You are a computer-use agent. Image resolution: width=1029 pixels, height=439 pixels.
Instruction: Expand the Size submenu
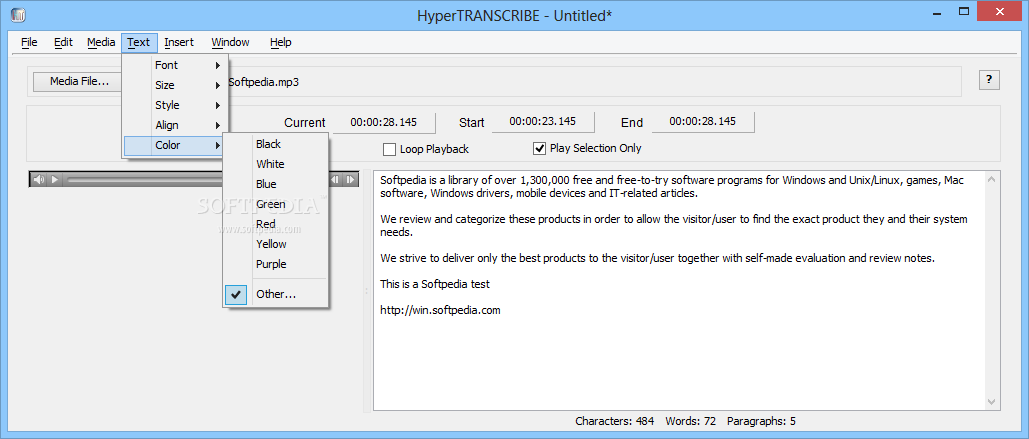click(176, 85)
